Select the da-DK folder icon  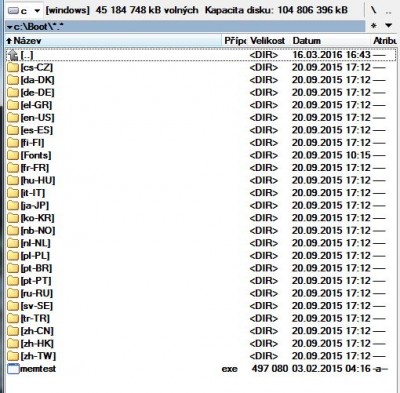(x=13, y=80)
